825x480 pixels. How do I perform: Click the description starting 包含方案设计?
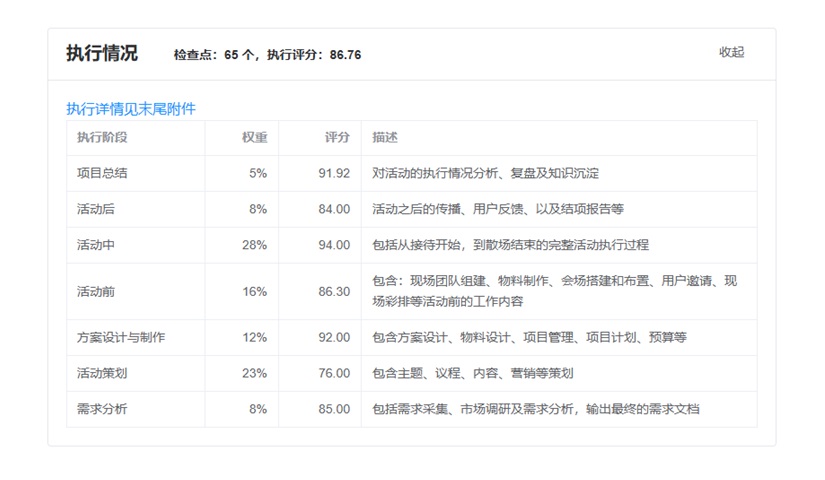click(529, 337)
